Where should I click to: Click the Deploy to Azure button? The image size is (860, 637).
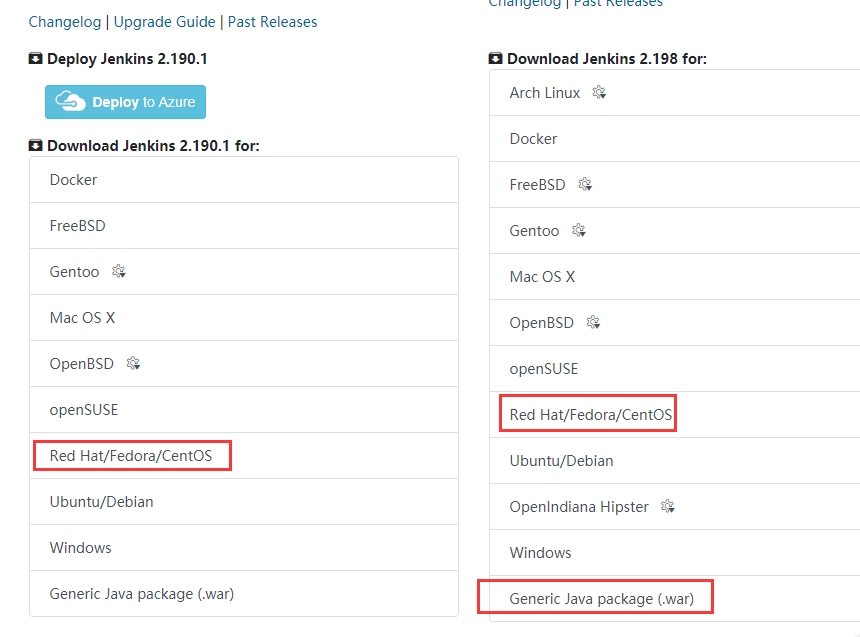point(126,102)
